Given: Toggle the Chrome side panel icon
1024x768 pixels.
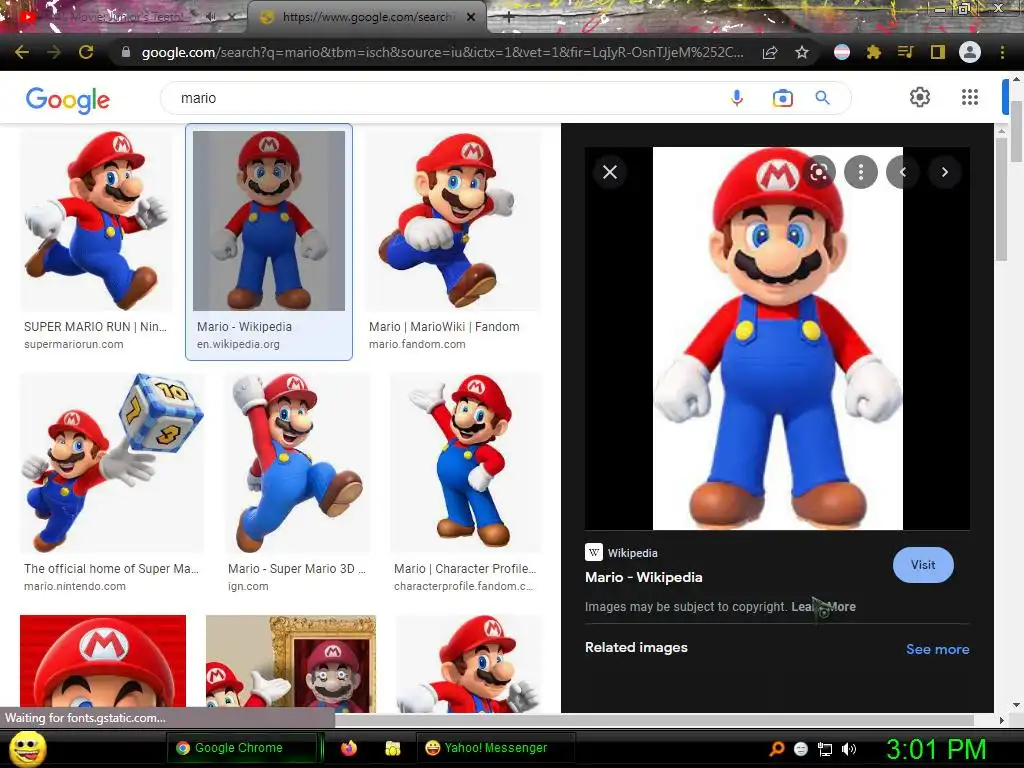Looking at the screenshot, I should [938, 52].
